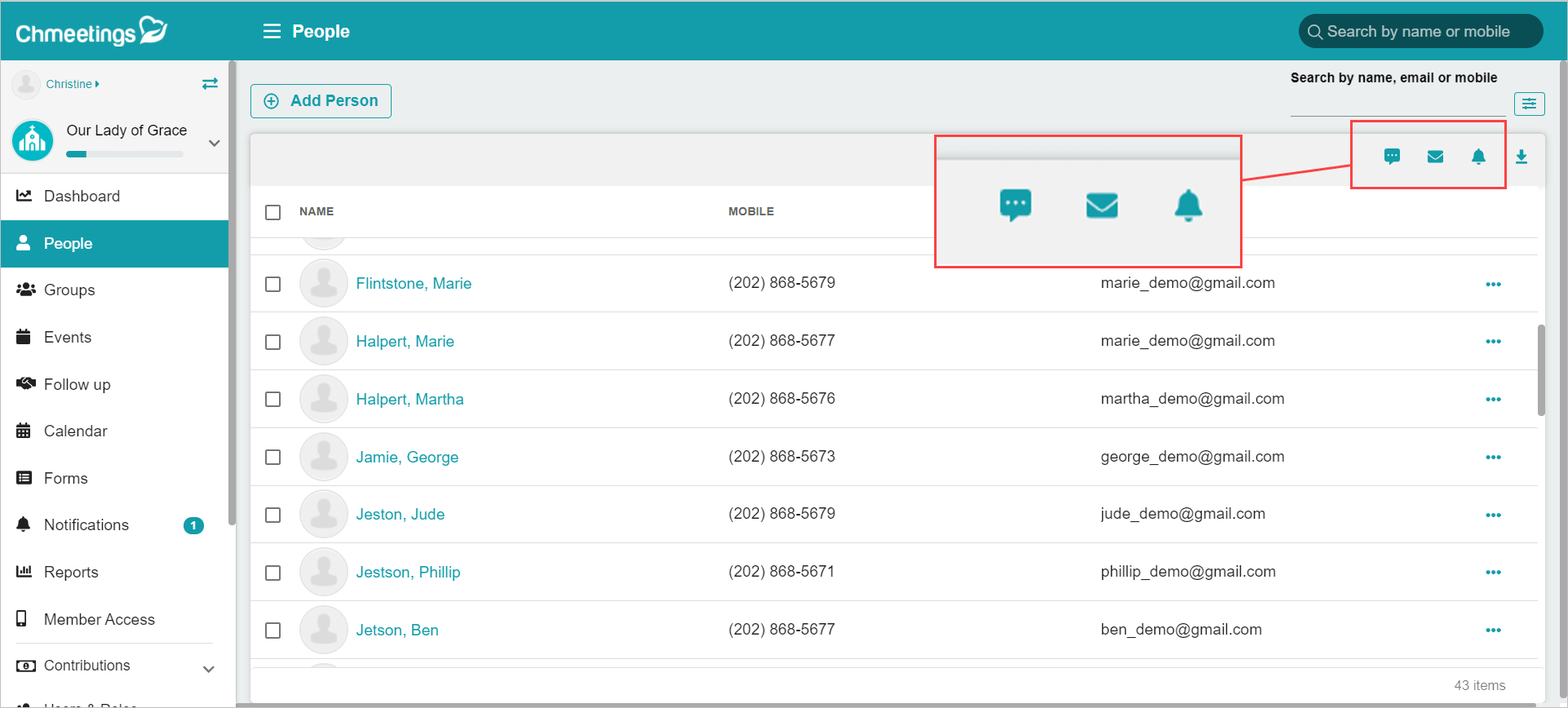The height and width of the screenshot is (708, 1568).
Task: Open Christine user dropdown
Action: [x=73, y=84]
